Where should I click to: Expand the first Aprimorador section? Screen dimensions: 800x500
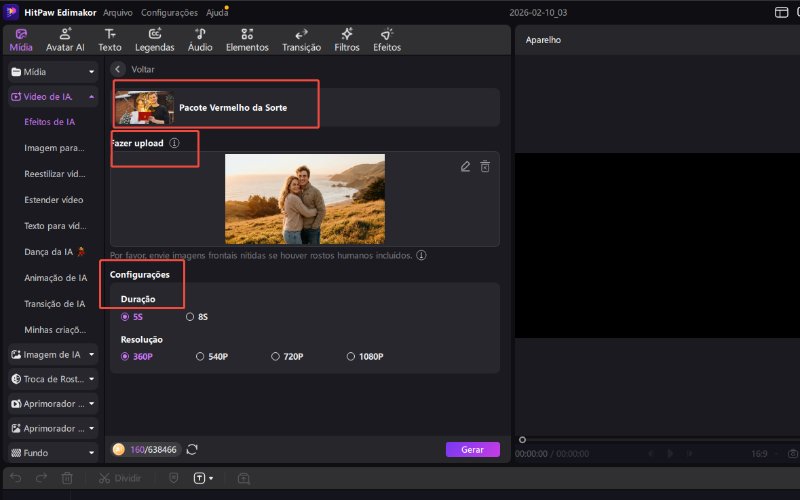(x=53, y=404)
